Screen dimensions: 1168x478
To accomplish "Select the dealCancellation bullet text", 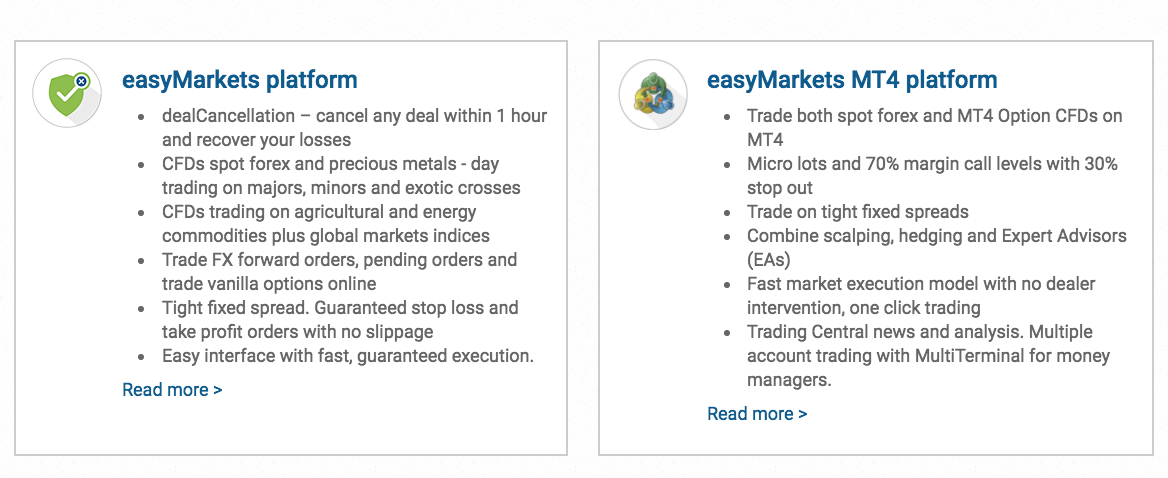I will click(355, 127).
